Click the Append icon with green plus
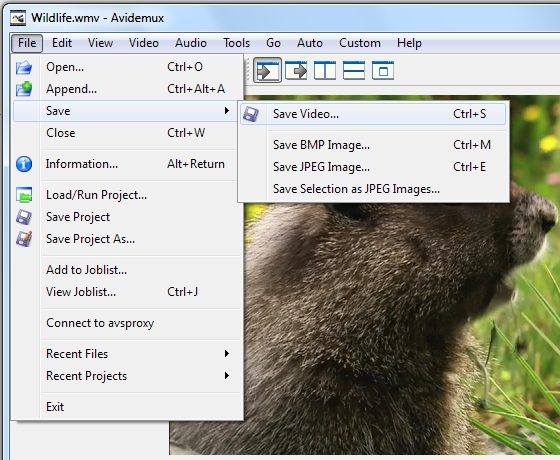The width and height of the screenshot is (560, 460). click(x=24, y=89)
